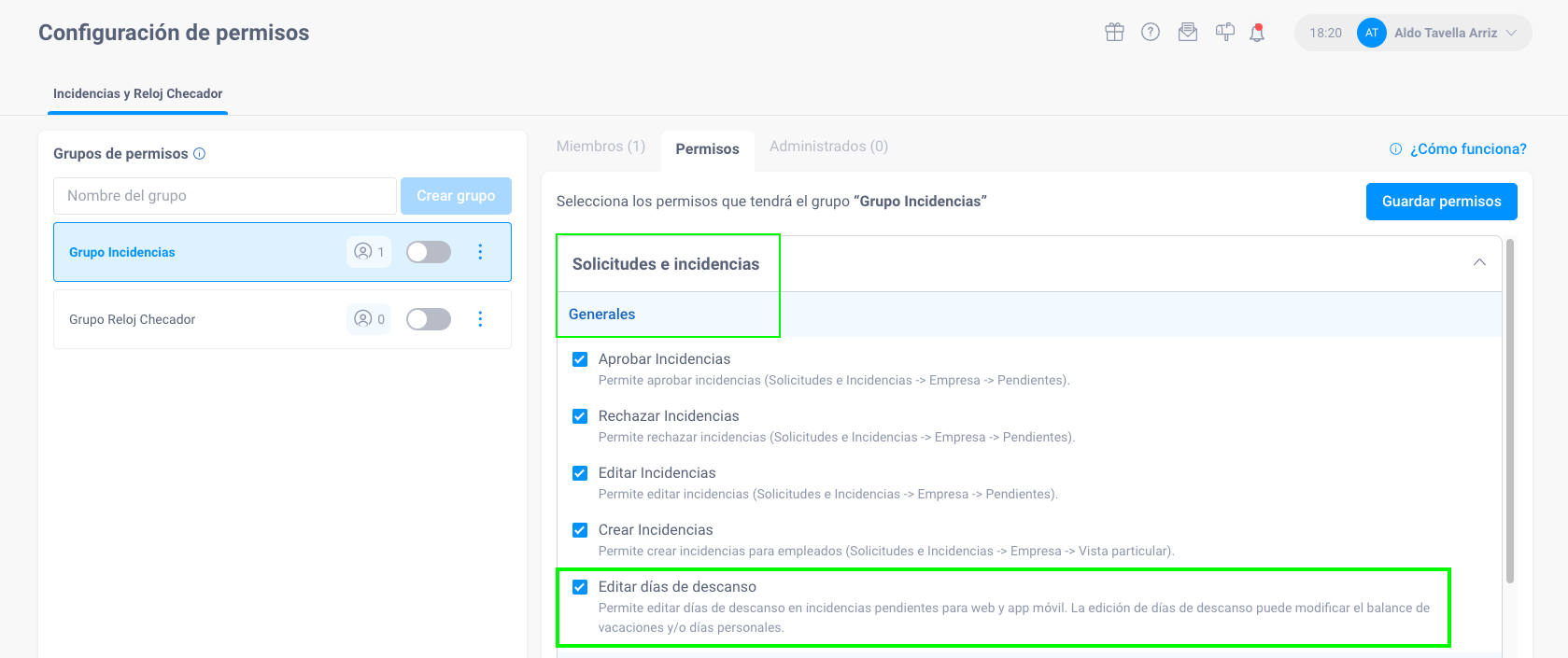Select Incidencias y Reloj Checador tab
The image size is (1568, 658).
tap(137, 93)
